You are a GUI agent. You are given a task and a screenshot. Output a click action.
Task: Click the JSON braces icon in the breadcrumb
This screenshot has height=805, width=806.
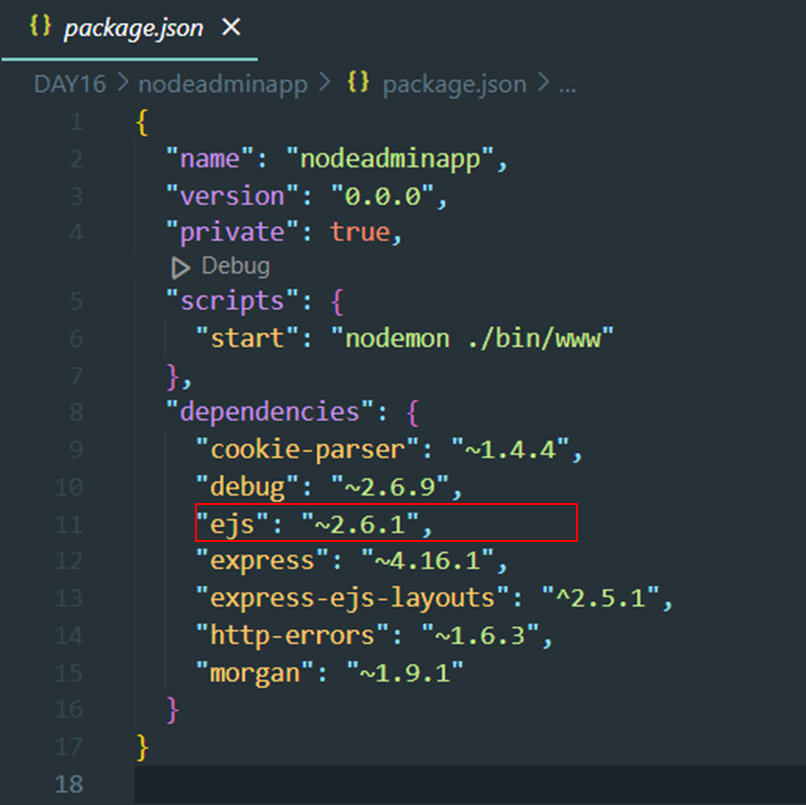pos(358,82)
